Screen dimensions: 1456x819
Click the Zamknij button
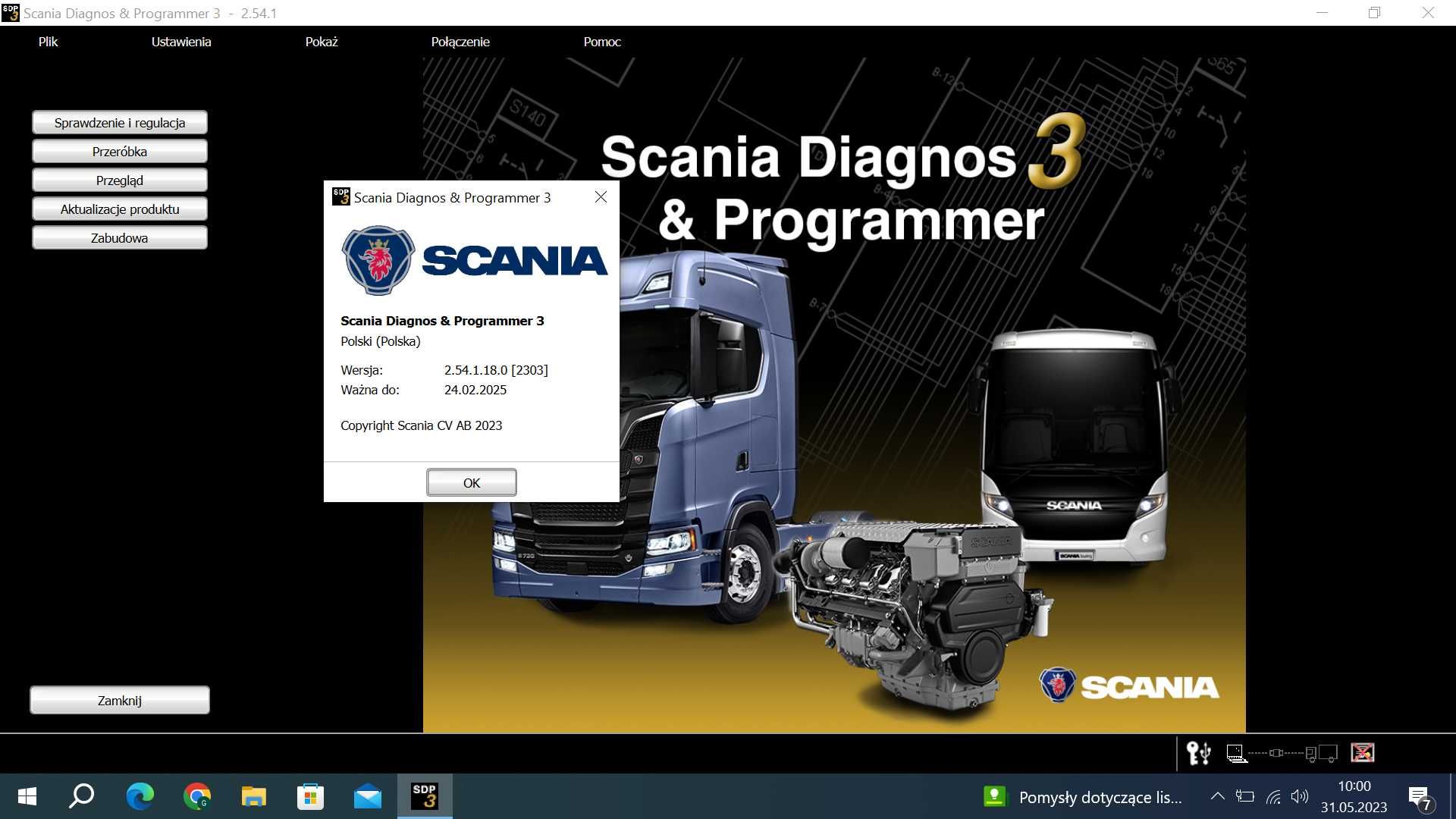[120, 701]
